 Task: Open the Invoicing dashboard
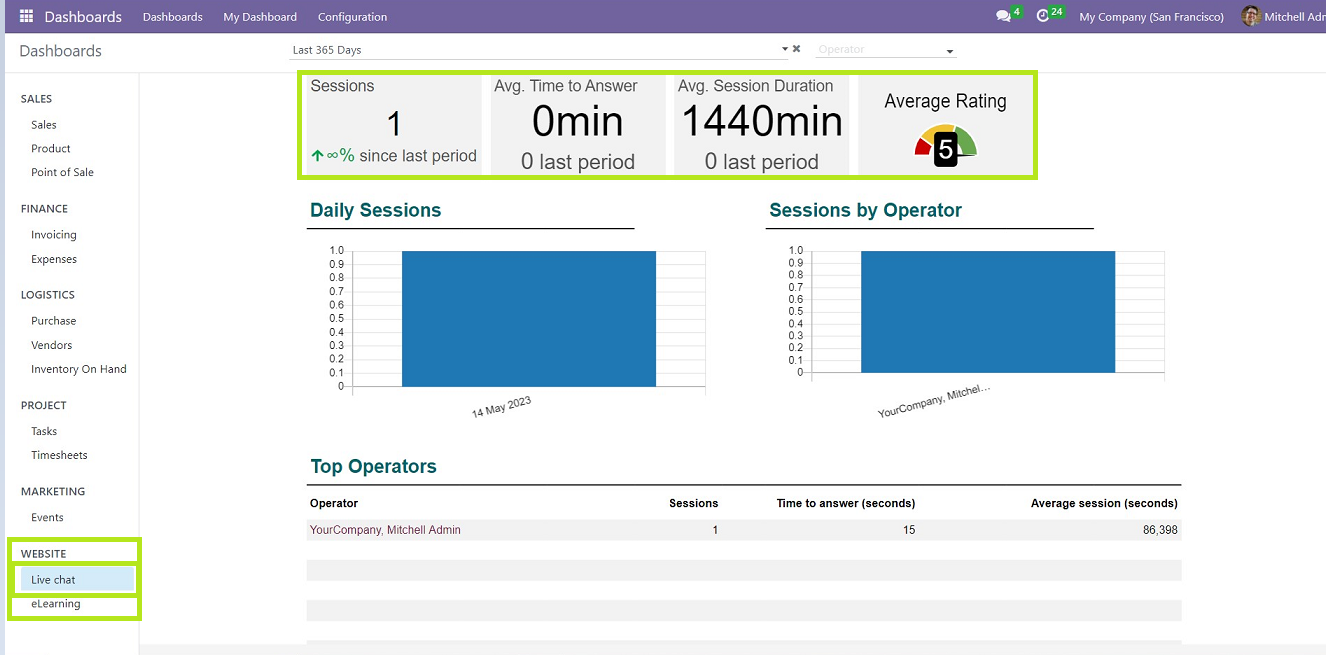point(54,235)
